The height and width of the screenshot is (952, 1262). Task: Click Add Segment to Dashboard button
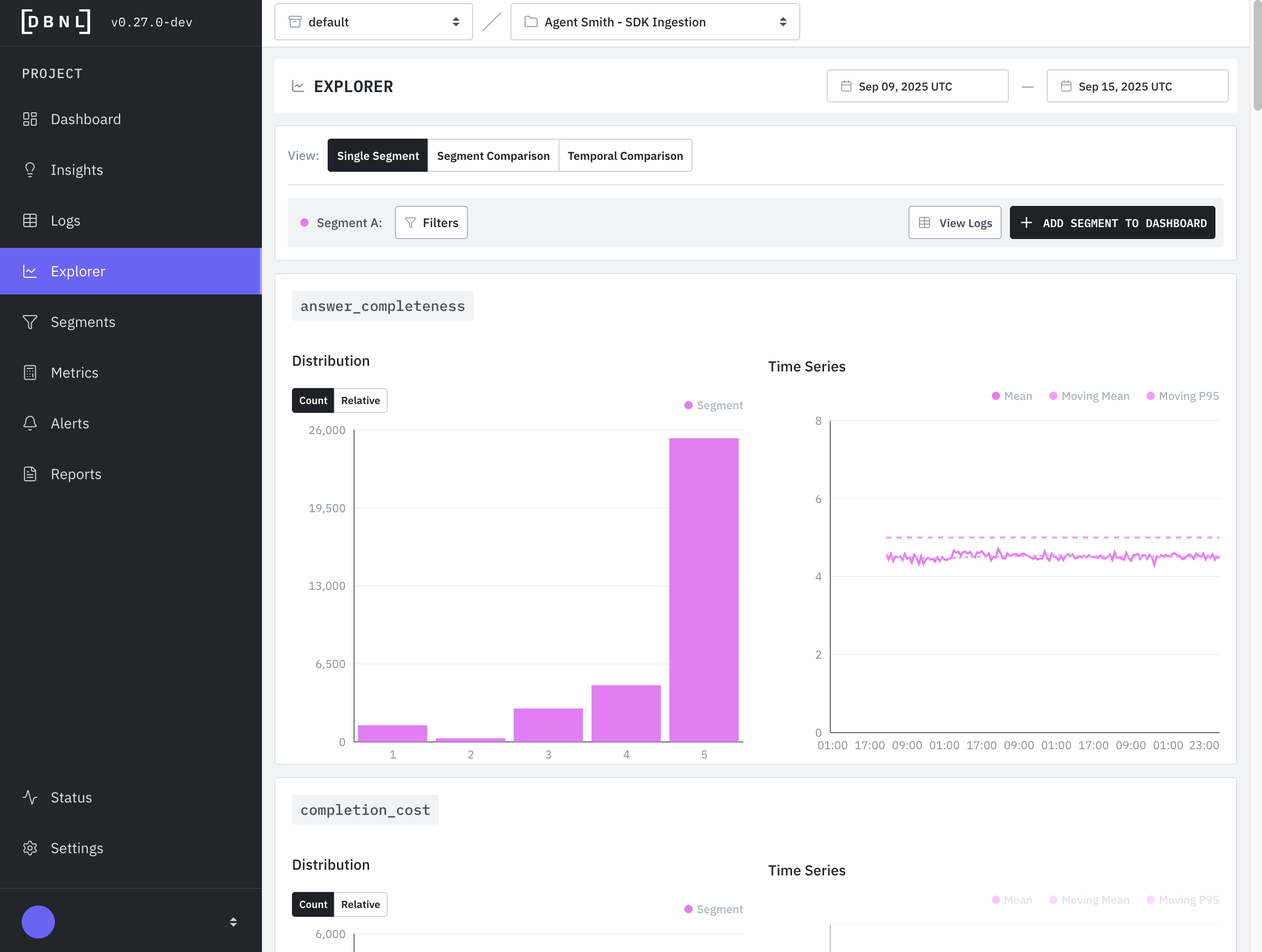click(1112, 223)
